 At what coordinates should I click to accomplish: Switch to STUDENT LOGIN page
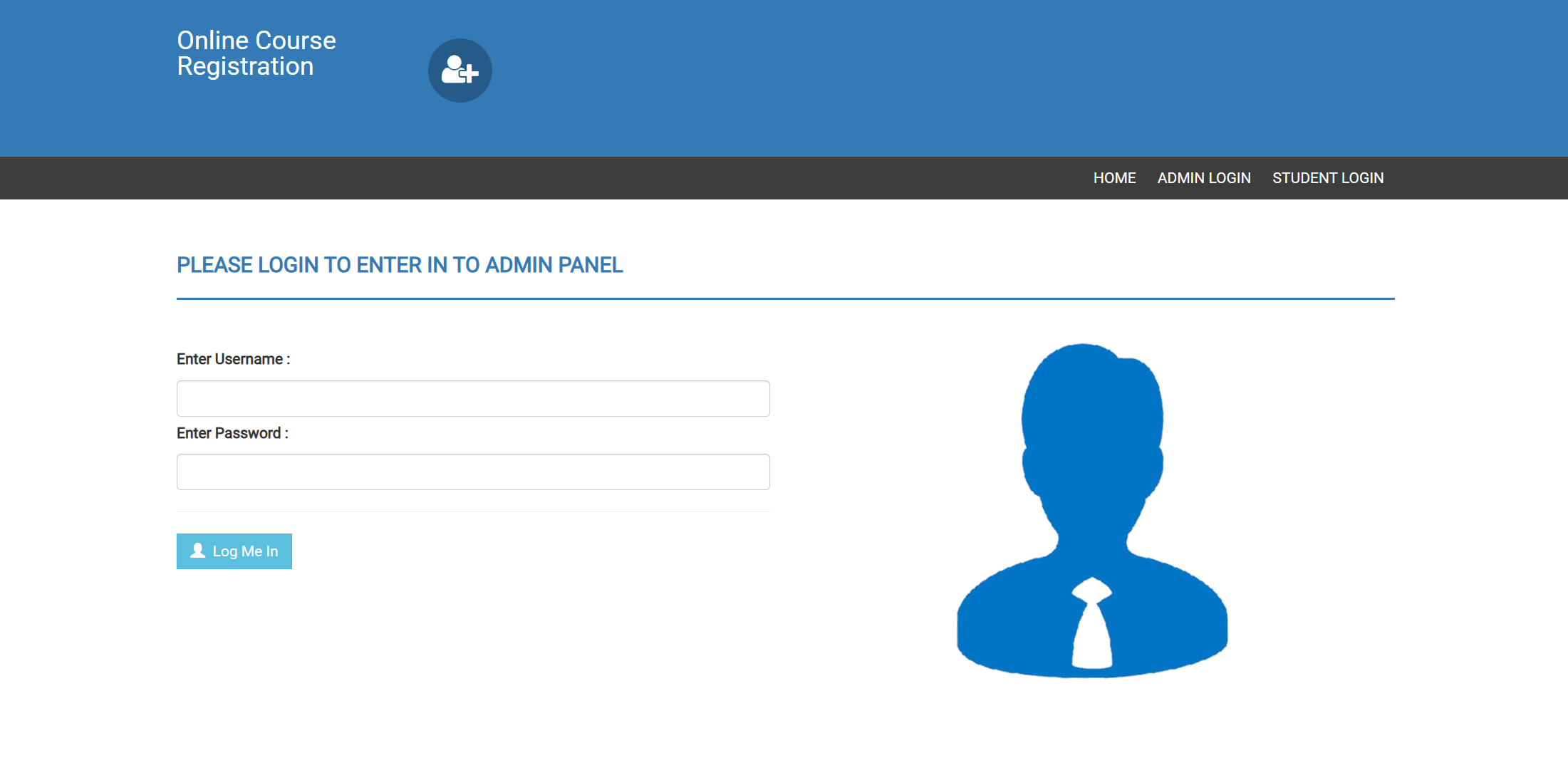coord(1327,178)
